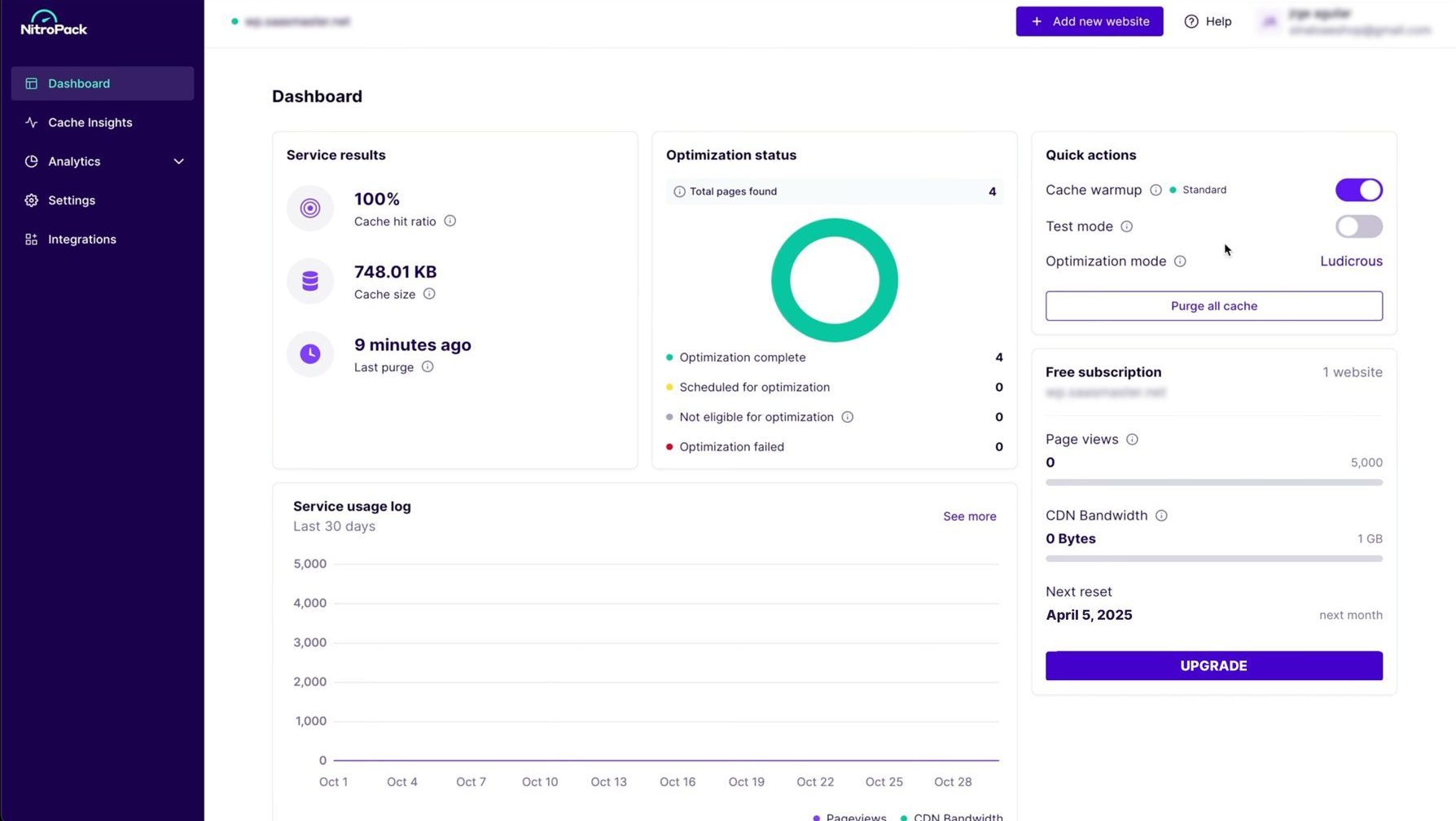Click the Settings gear icon
Image resolution: width=1456 pixels, height=821 pixels.
[31, 200]
